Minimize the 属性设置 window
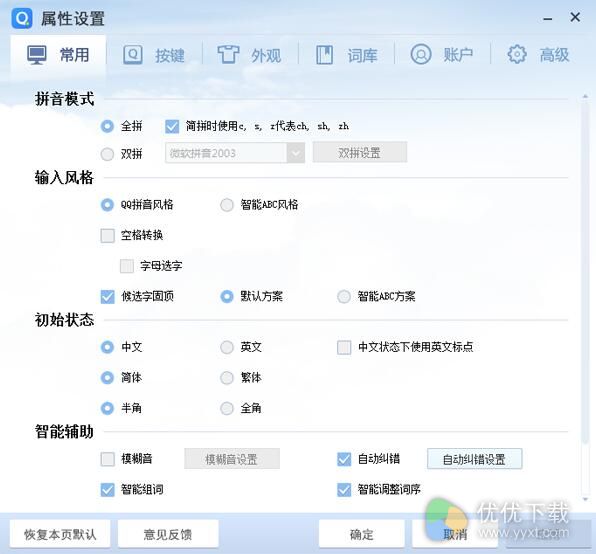 coord(548,18)
